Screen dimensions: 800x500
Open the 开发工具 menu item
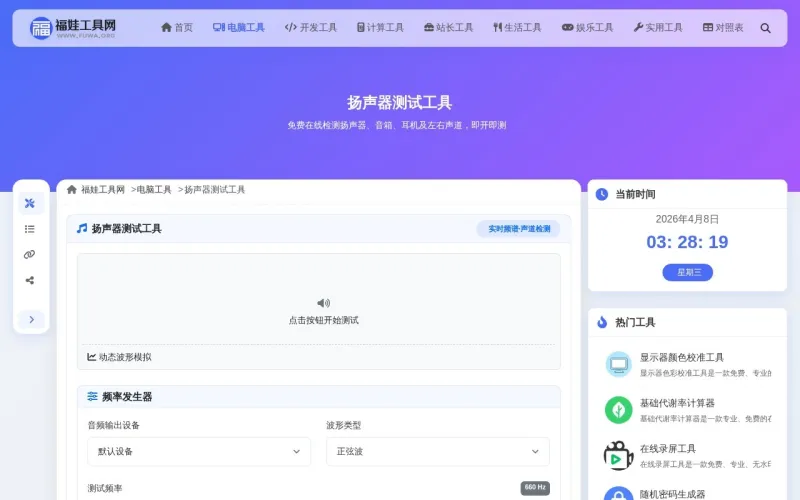311,28
